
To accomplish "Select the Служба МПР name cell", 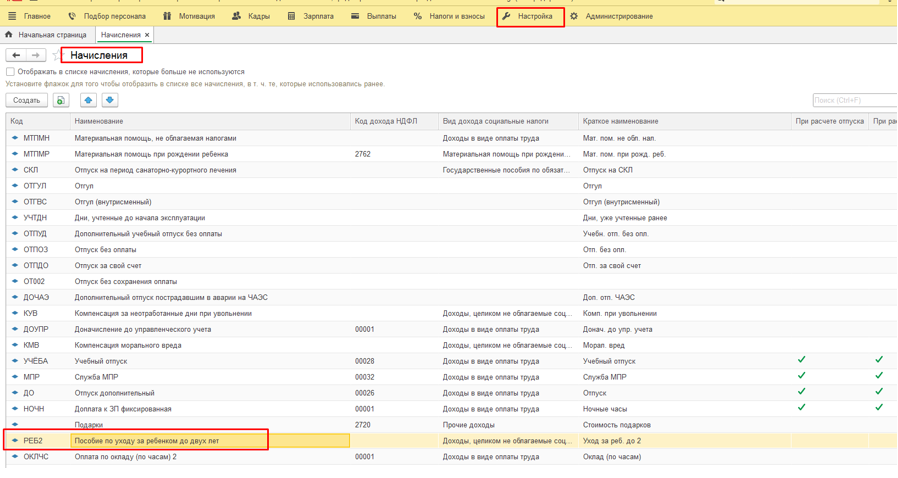I will [x=210, y=377].
